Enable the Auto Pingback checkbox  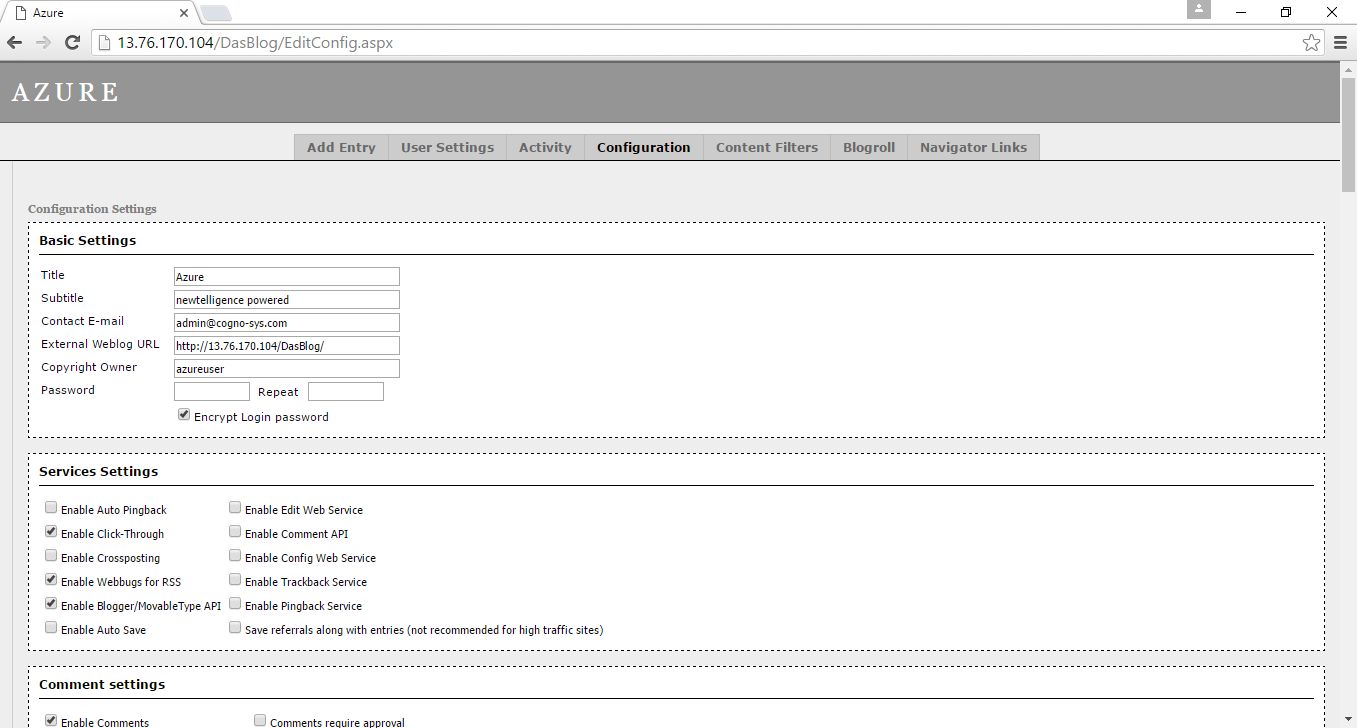pyautogui.click(x=51, y=508)
